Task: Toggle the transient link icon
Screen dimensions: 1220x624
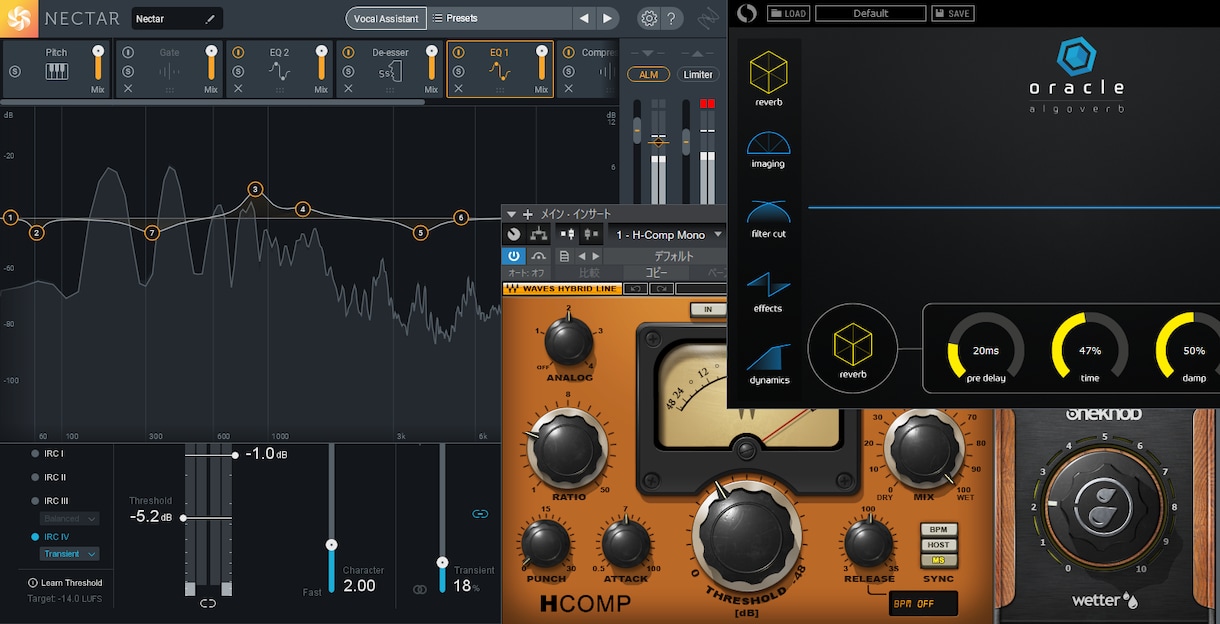Action: (x=480, y=514)
